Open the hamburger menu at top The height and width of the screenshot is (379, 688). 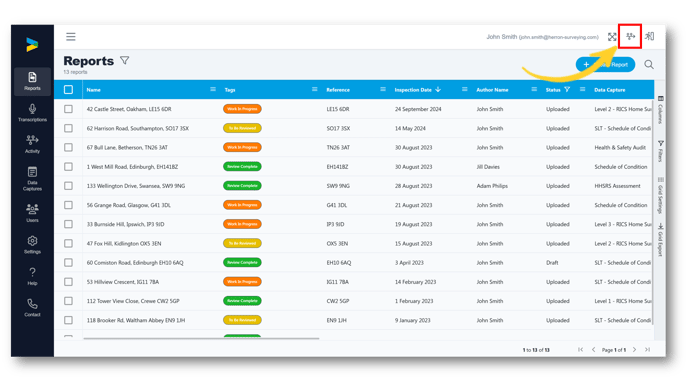pos(71,36)
